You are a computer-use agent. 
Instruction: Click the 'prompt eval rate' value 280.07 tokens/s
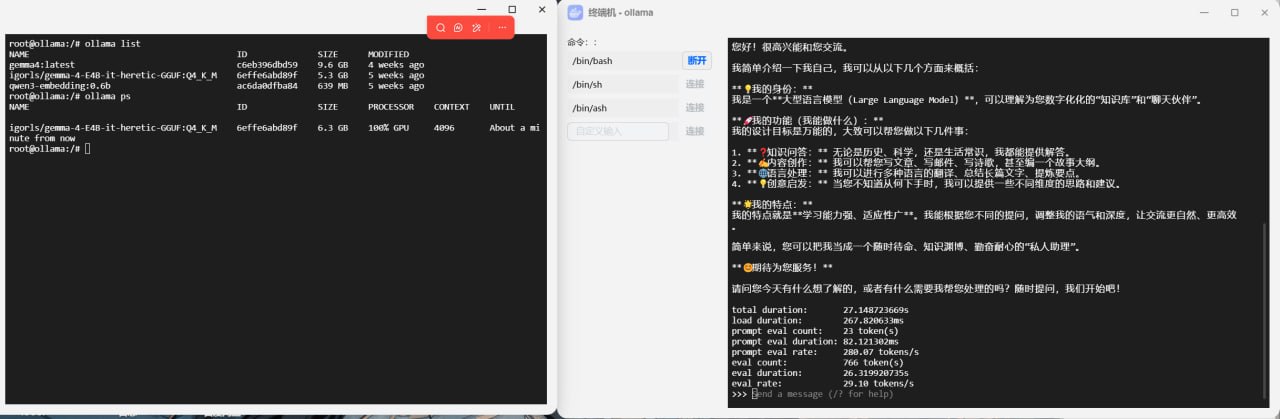(x=881, y=352)
